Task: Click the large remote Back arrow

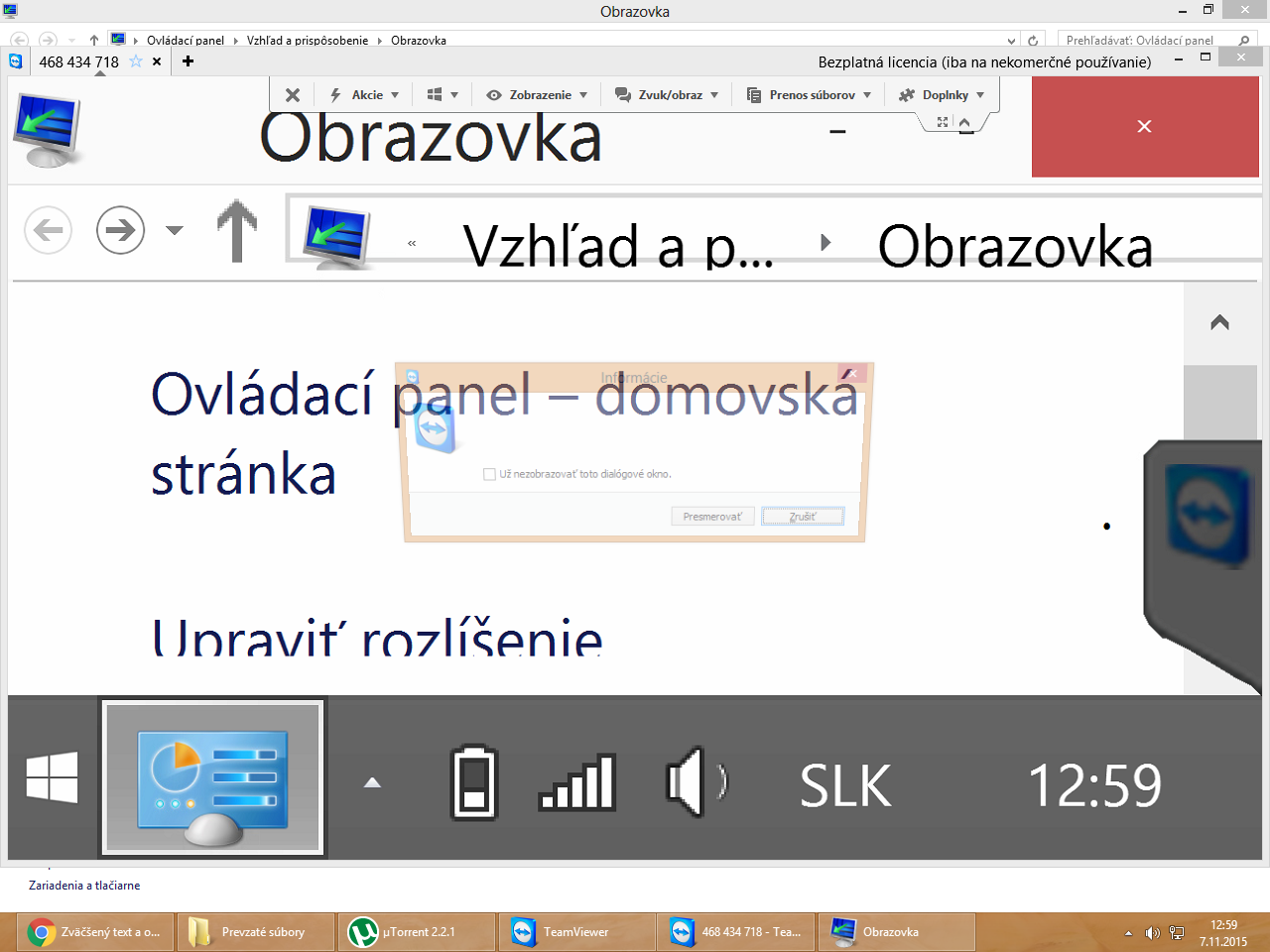Action: pos(48,230)
